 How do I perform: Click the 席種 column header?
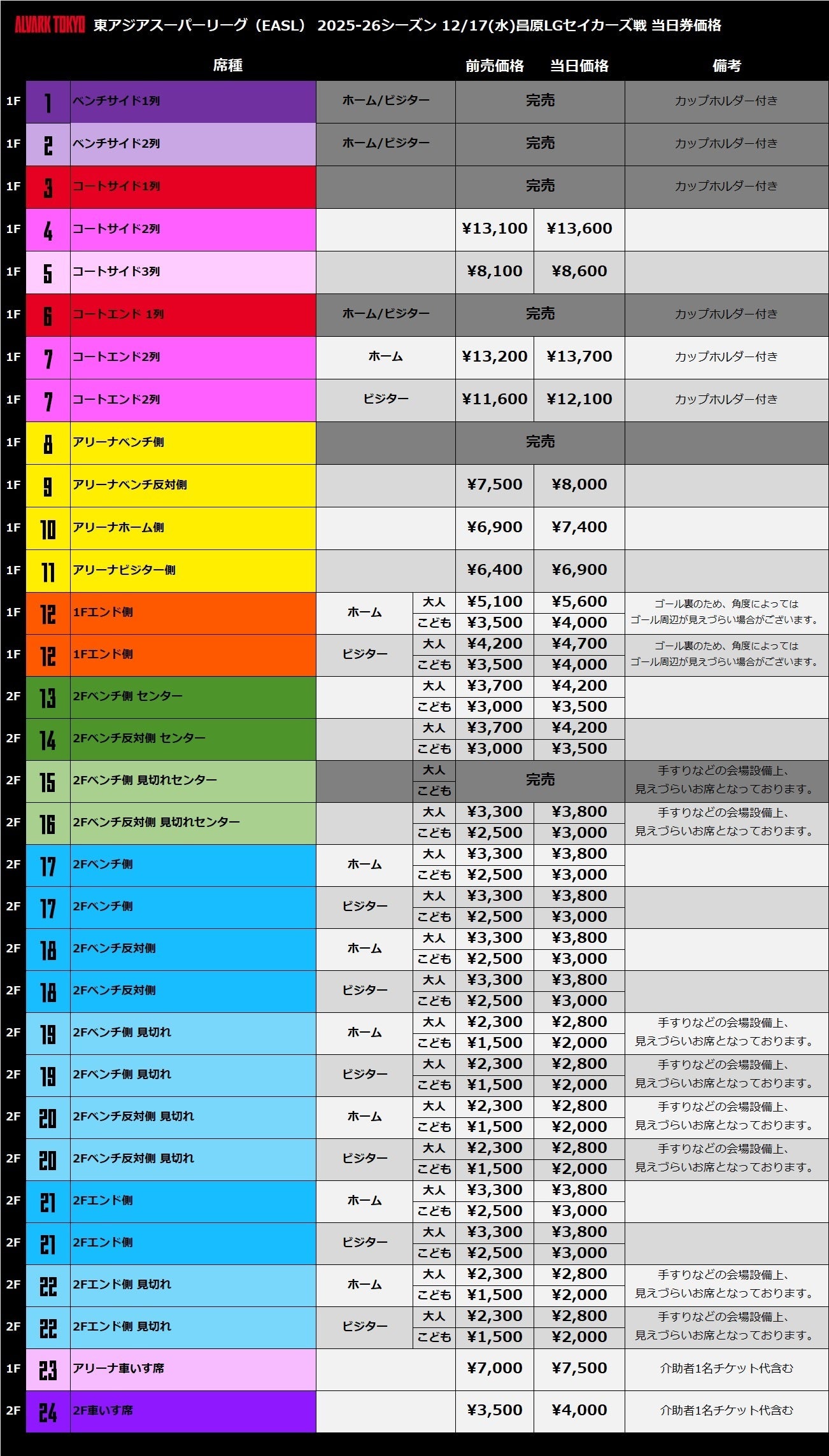[x=227, y=66]
